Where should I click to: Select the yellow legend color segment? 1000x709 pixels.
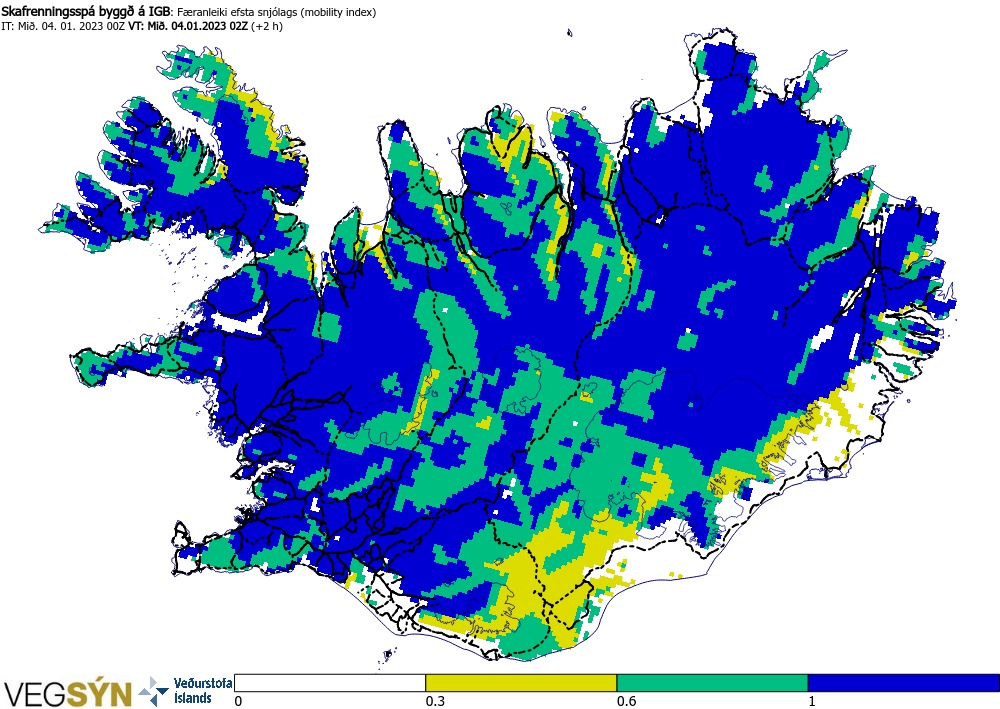(x=521, y=683)
